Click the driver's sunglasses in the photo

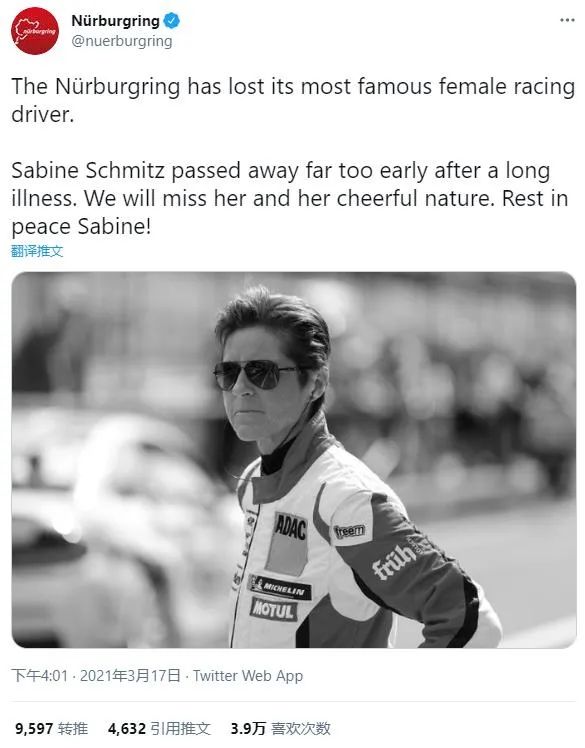(254, 374)
